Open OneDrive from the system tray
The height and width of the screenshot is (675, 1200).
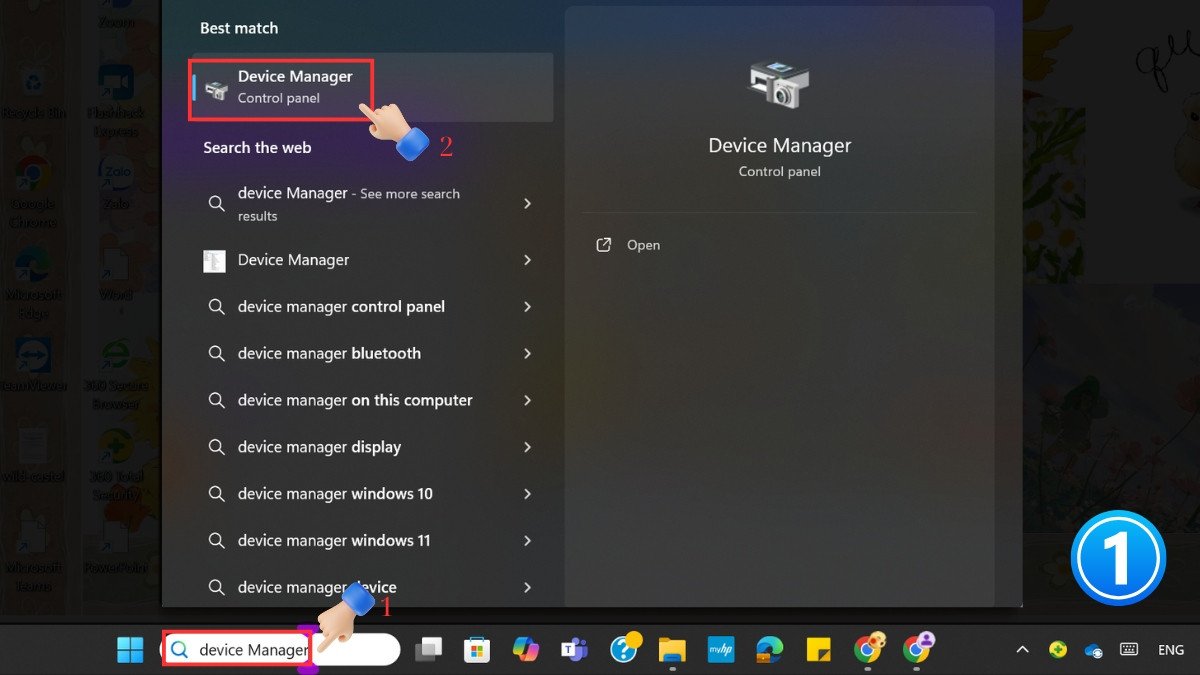point(1093,650)
